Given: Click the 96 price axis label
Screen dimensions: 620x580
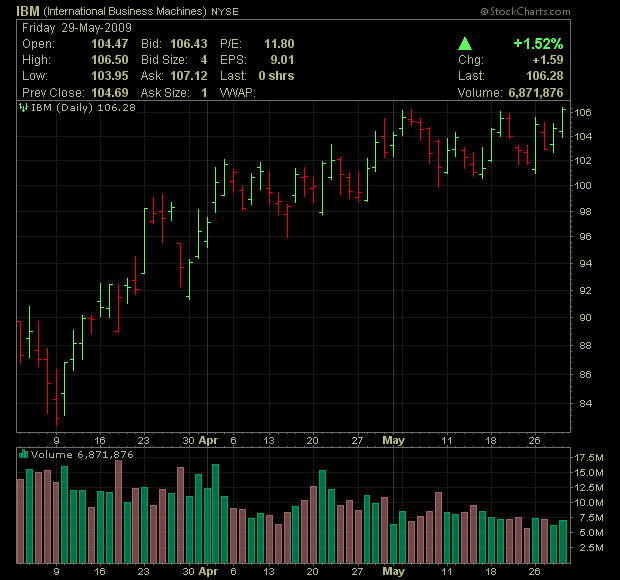Looking at the screenshot, I should pyautogui.click(x=585, y=236).
